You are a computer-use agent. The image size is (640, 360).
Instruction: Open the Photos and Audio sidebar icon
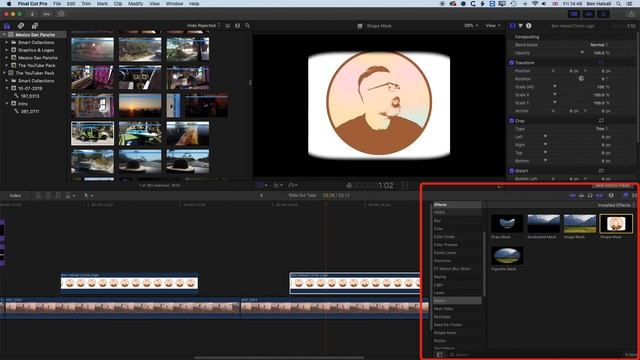[x=21, y=26]
